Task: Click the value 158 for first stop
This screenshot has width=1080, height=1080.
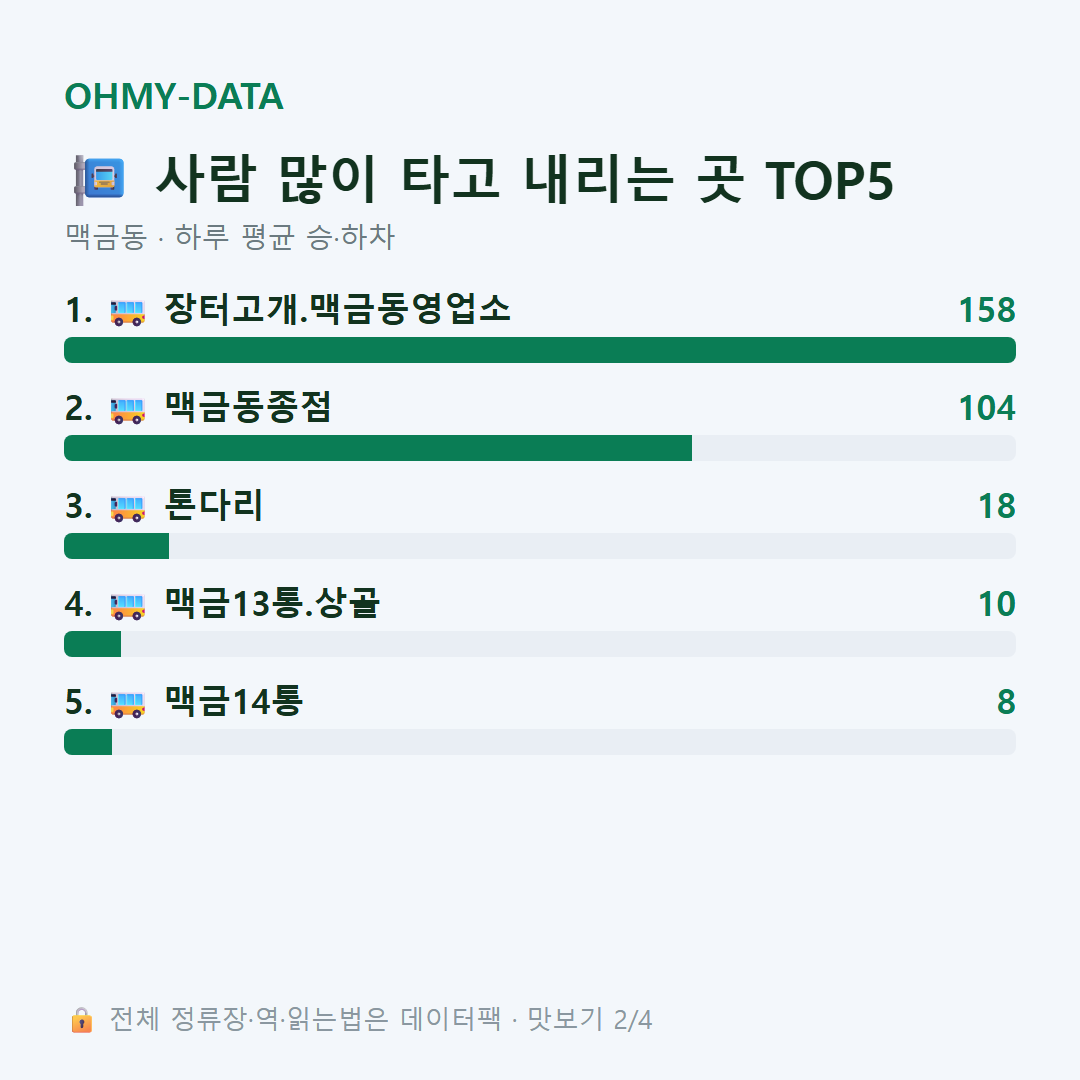Action: (x=987, y=310)
